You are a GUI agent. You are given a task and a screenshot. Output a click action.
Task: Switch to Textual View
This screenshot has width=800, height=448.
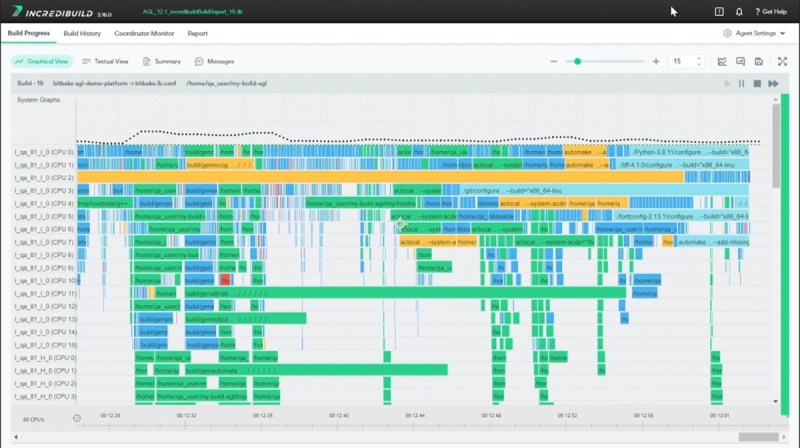click(105, 61)
